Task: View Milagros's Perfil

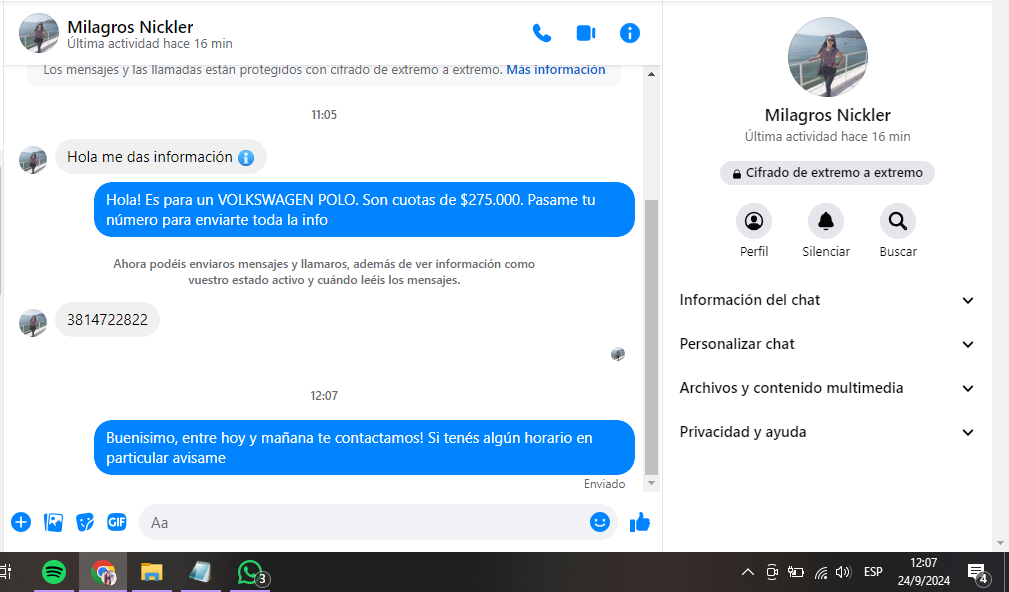Action: [753, 221]
